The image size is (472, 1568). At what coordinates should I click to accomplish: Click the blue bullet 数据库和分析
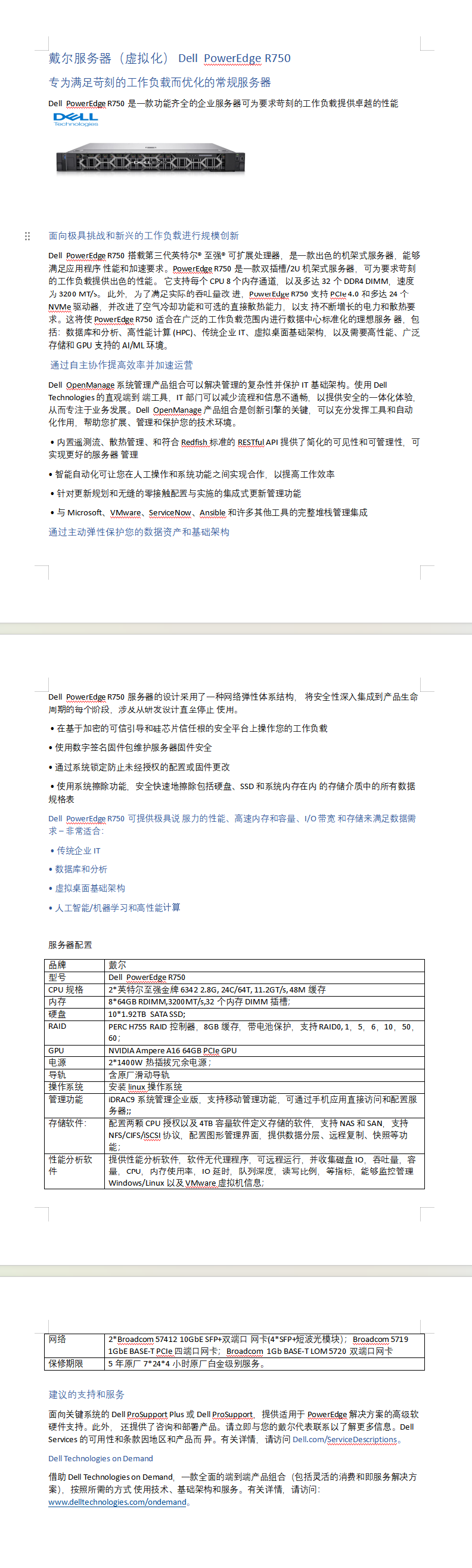click(78, 869)
